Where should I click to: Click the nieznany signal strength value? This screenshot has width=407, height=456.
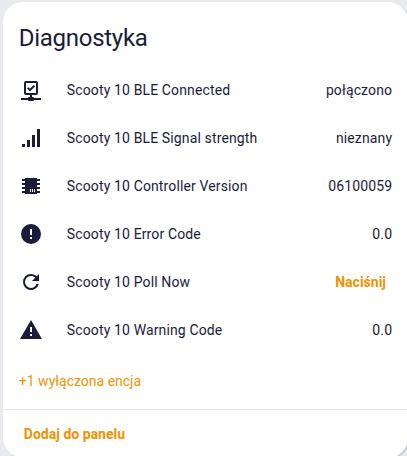pyautogui.click(x=364, y=138)
